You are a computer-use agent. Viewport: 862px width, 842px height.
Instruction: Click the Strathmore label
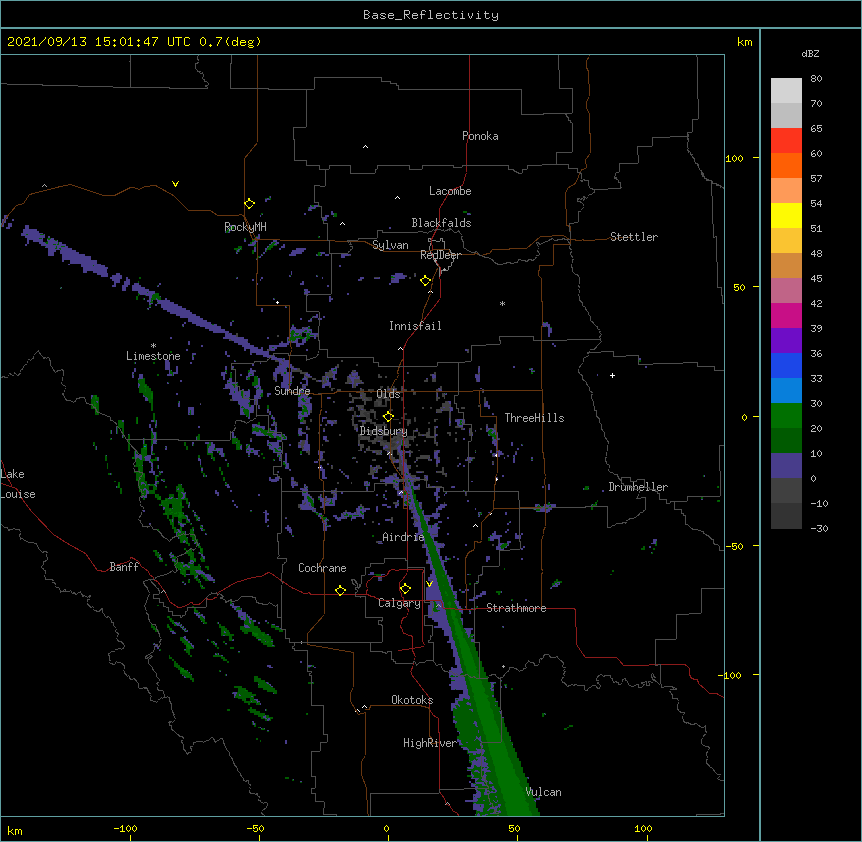(x=516, y=608)
